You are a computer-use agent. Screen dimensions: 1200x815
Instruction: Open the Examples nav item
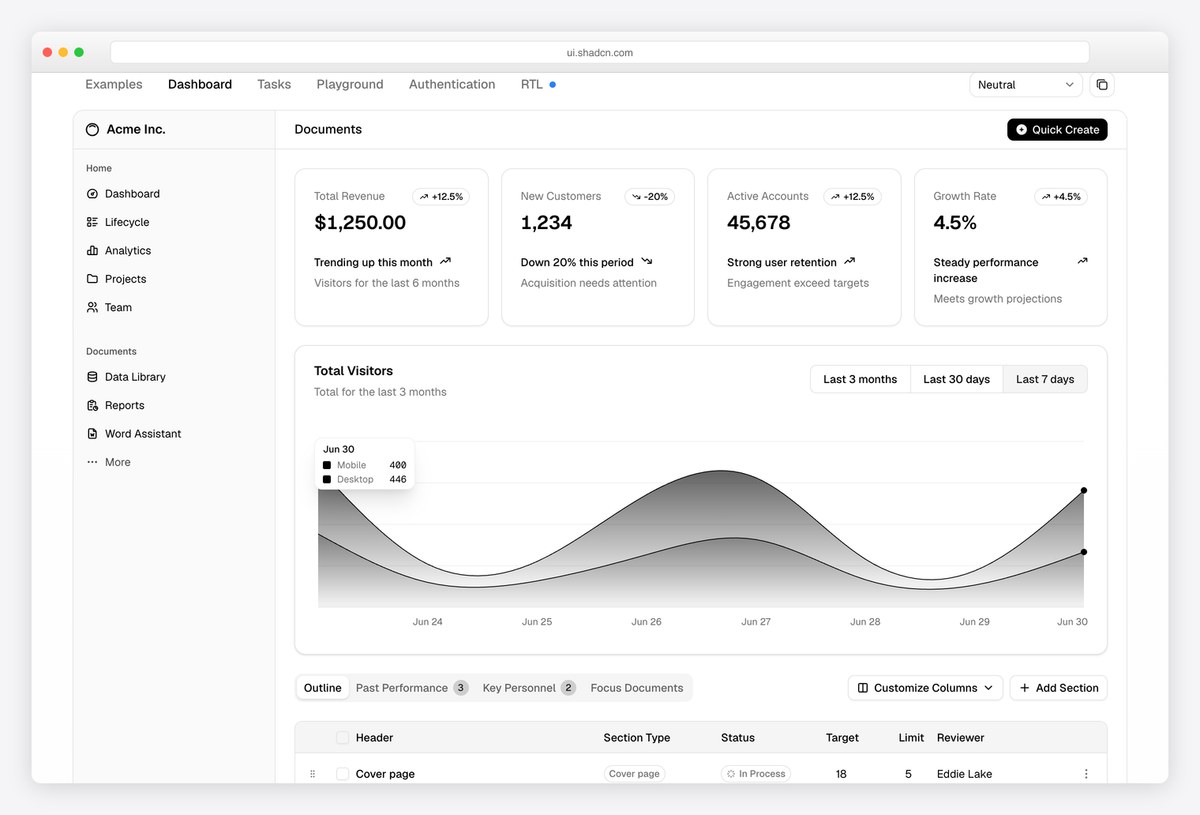click(114, 85)
